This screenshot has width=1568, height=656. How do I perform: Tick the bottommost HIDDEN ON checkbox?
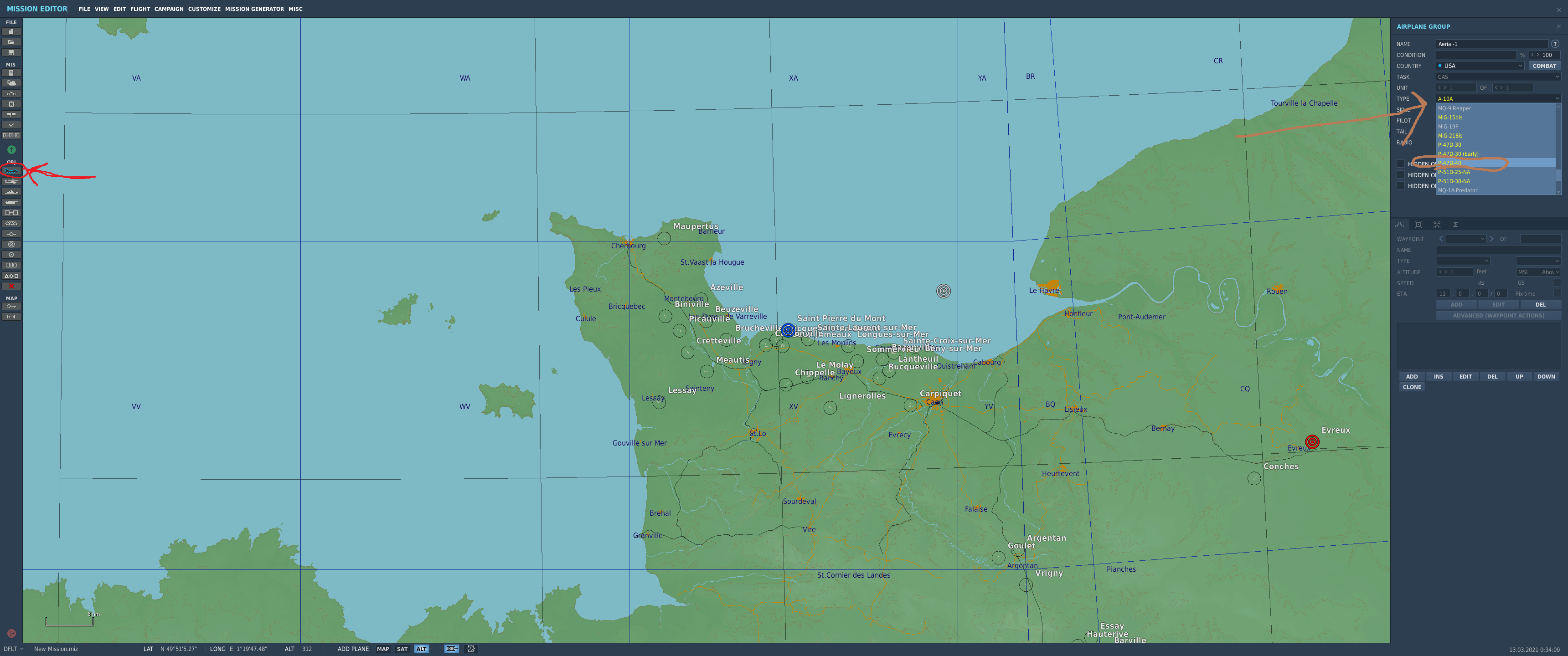tap(1401, 185)
